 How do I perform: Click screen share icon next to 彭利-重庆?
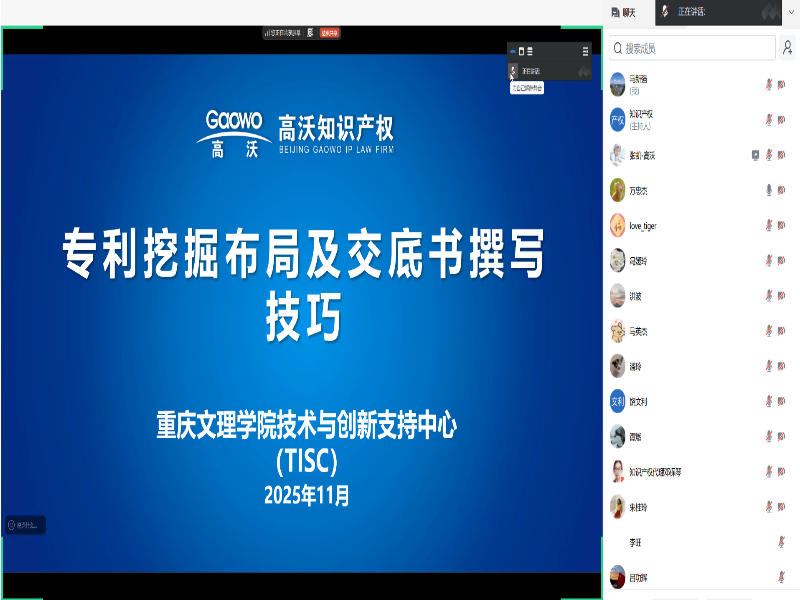756,155
